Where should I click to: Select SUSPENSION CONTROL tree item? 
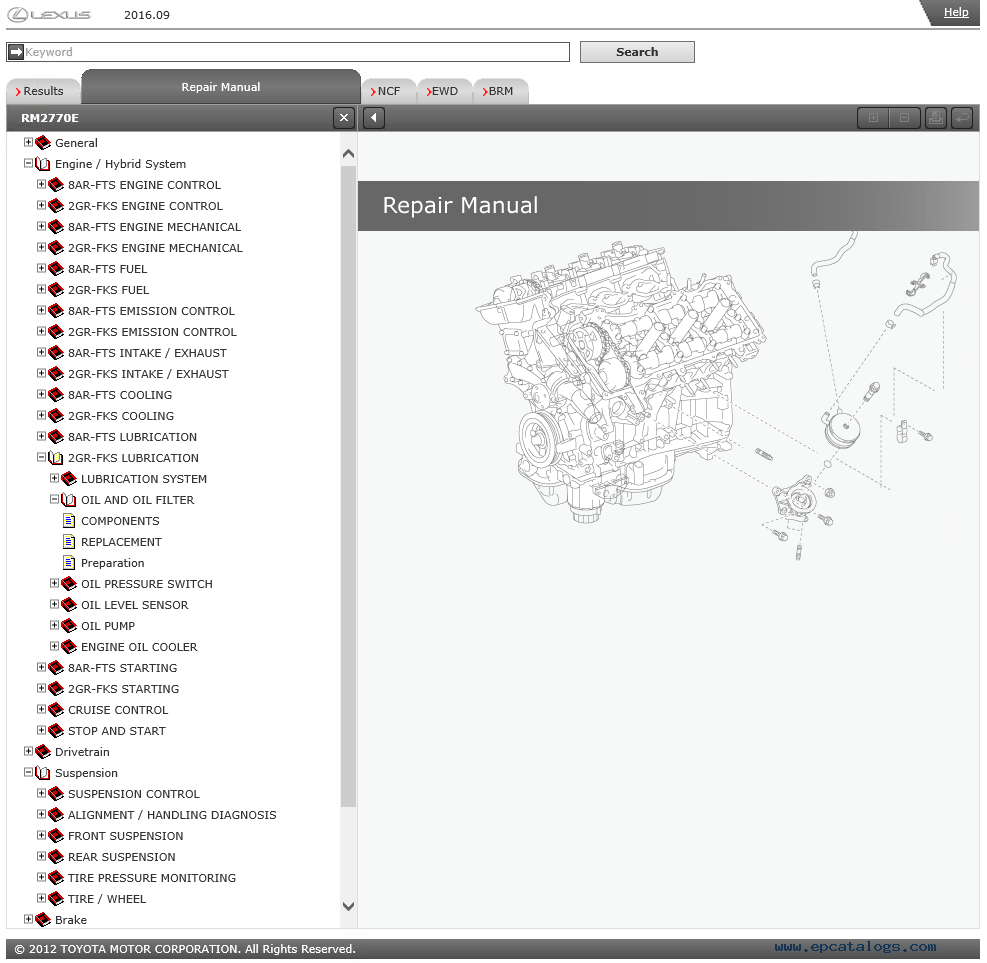133,794
